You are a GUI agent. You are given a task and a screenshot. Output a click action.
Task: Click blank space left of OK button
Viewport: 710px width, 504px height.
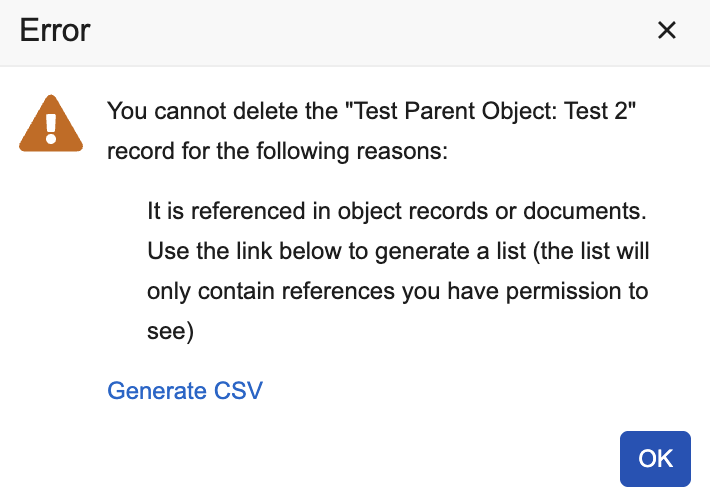(450, 458)
